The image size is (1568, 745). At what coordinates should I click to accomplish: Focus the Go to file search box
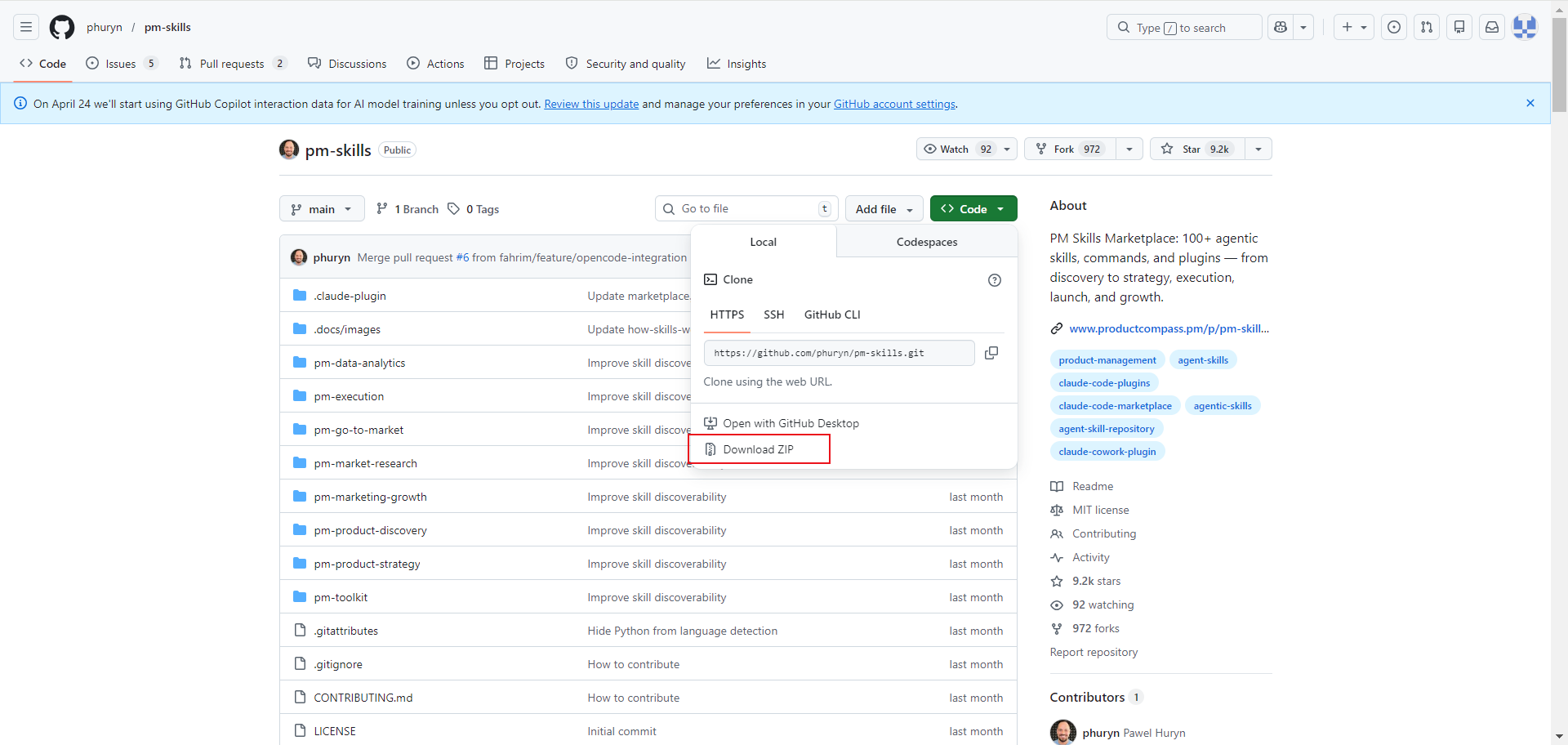[x=746, y=209]
